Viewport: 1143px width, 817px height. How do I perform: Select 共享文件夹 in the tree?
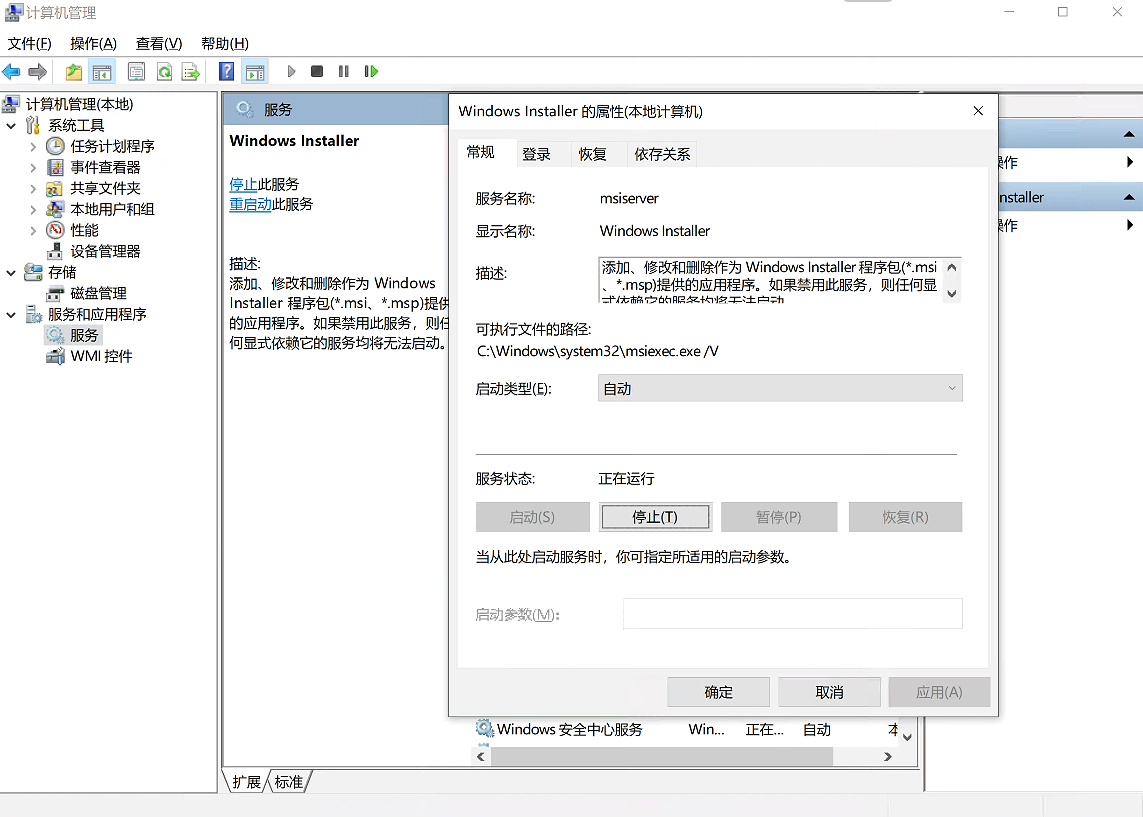105,189
